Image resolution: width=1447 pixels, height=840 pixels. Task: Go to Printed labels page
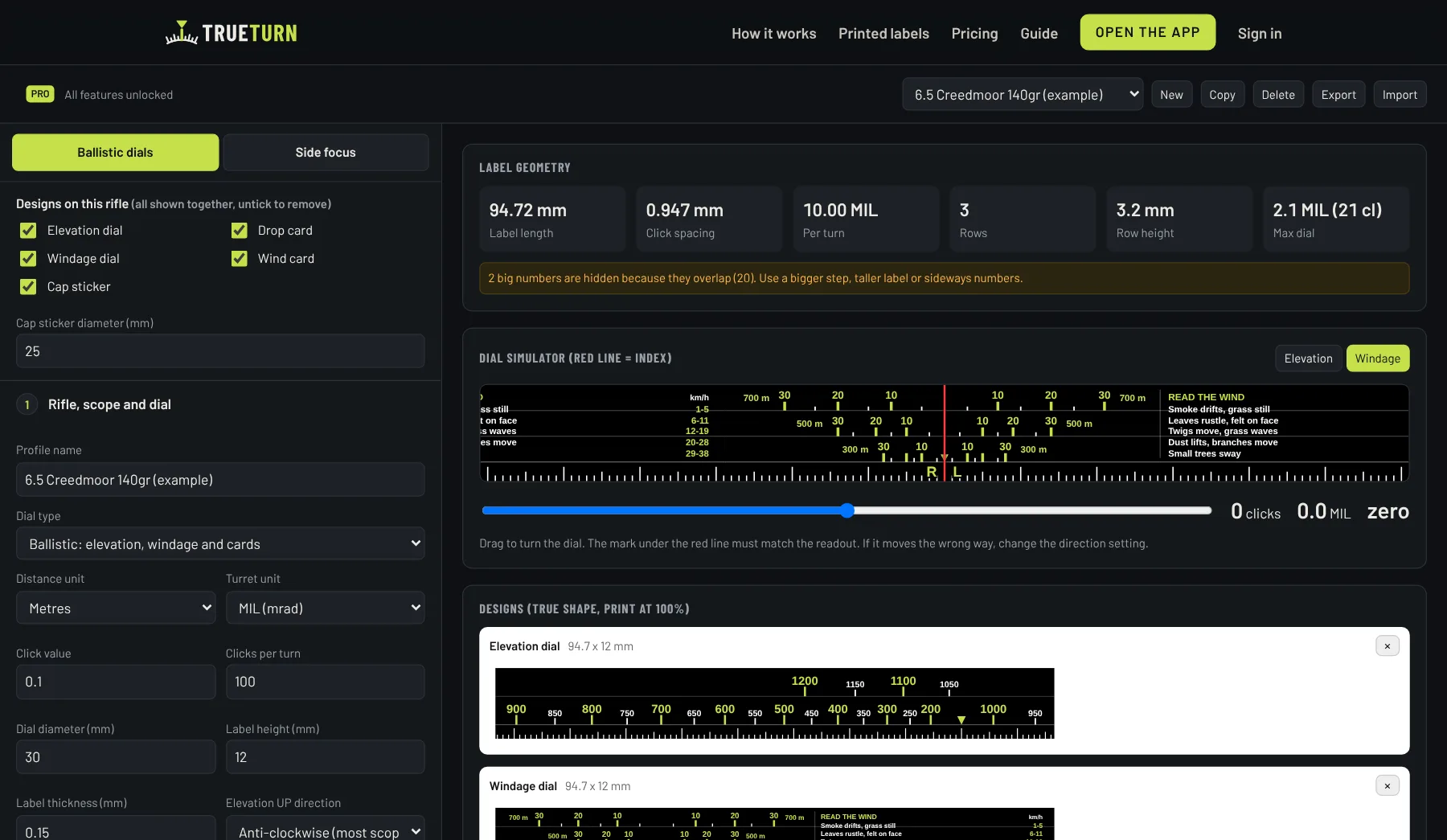point(883,33)
